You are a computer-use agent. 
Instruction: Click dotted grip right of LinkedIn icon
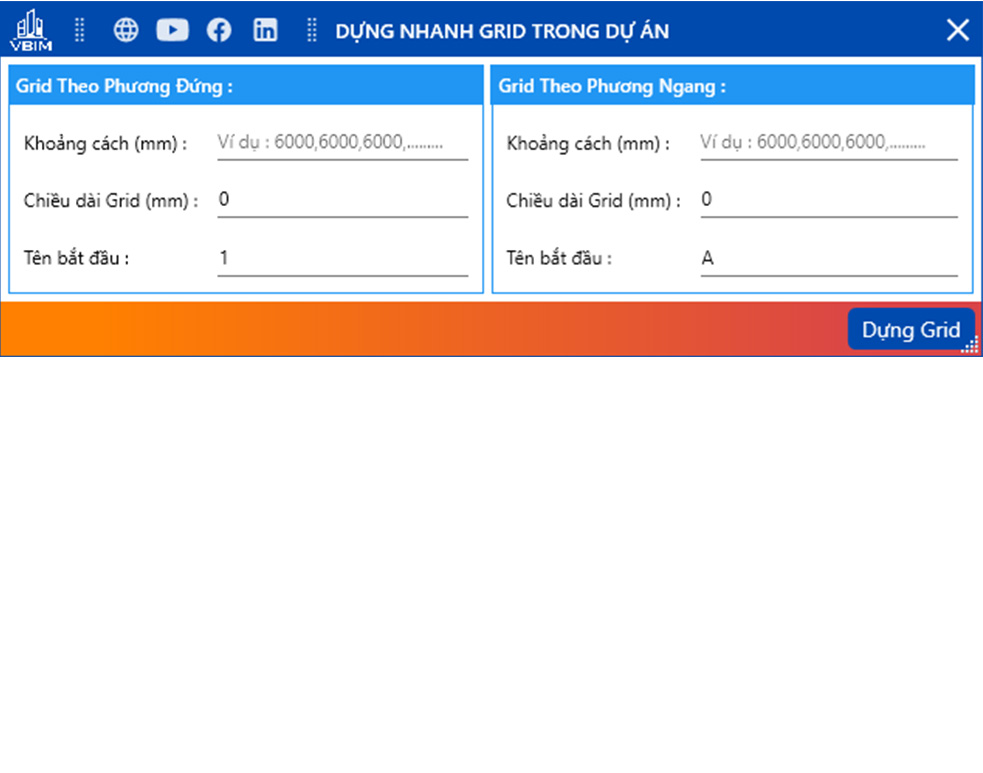[311, 30]
